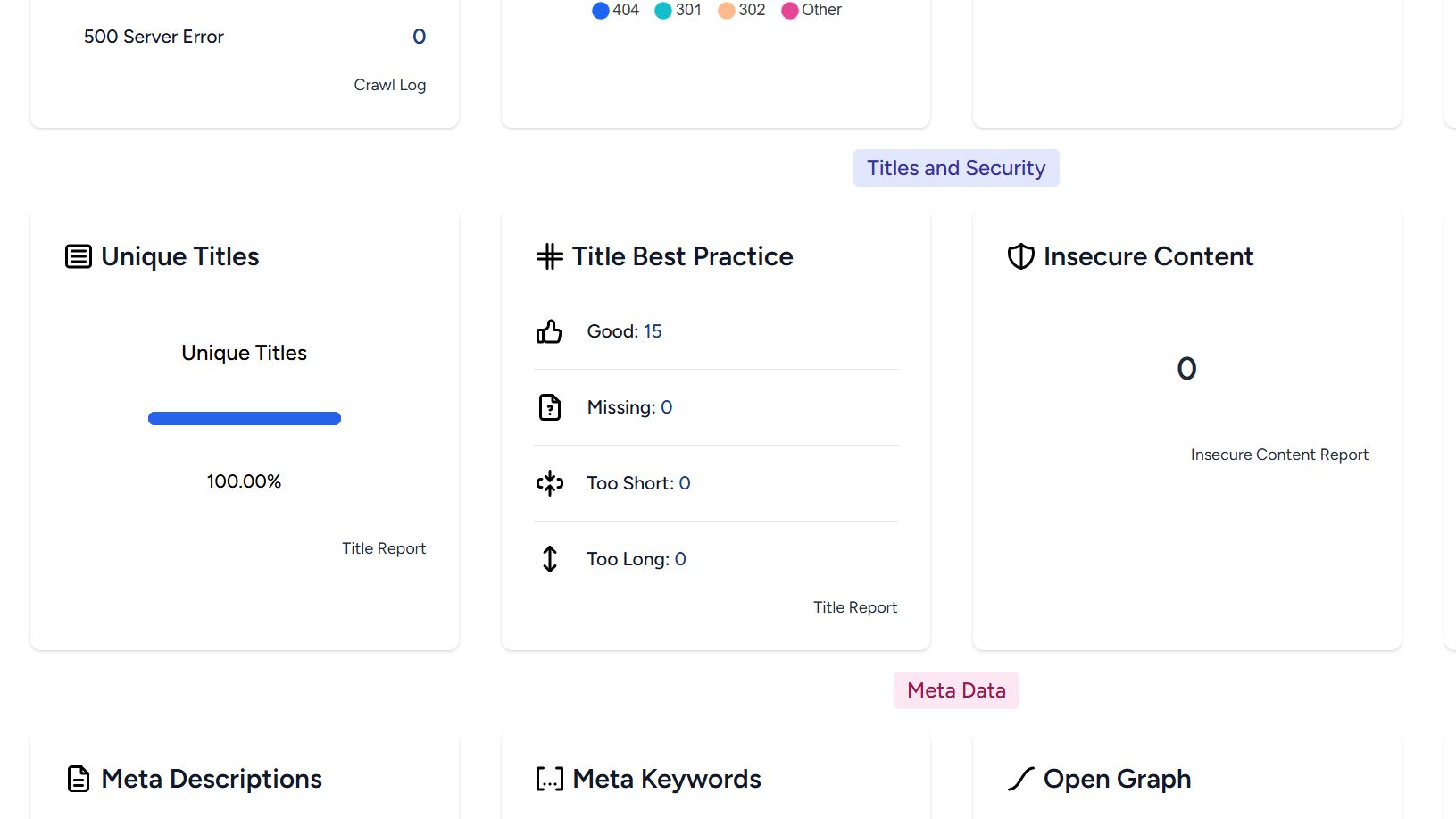Open Title Report under Unique Titles

click(384, 548)
